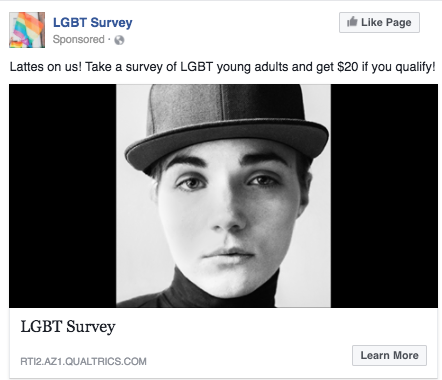The height and width of the screenshot is (380, 442).
Task: Click the word "Page" in Like Page button
Action: pyautogui.click(x=399, y=23)
